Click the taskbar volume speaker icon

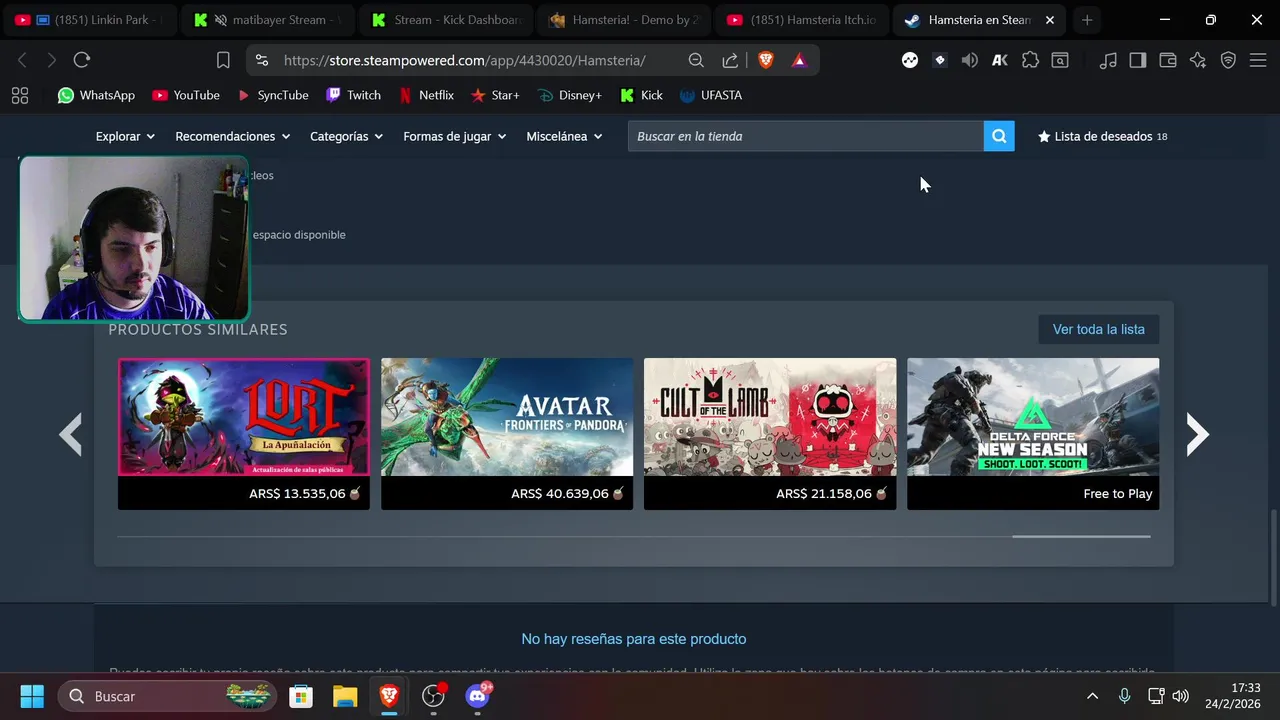[x=1181, y=696]
